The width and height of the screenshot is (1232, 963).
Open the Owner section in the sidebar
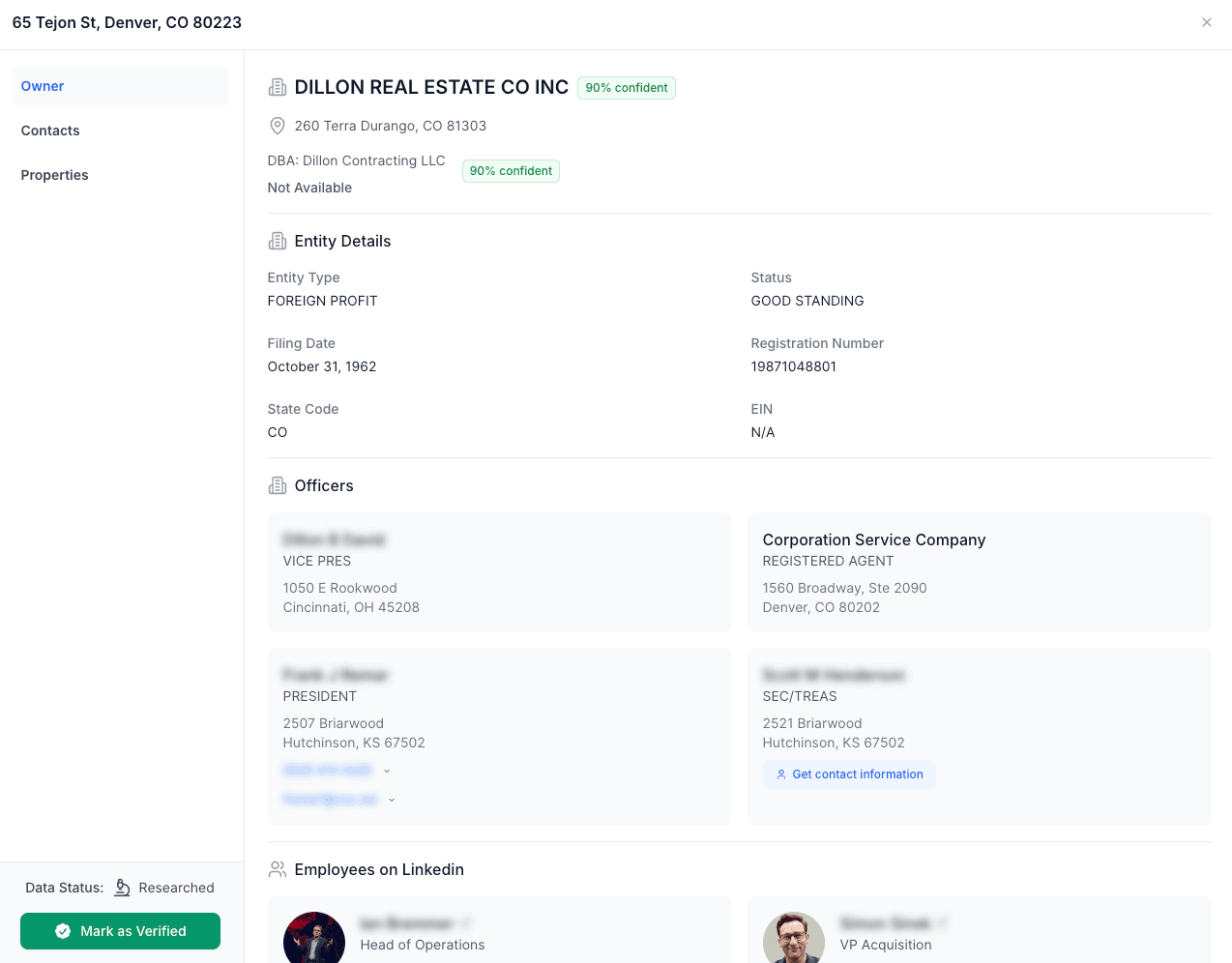[x=43, y=86]
